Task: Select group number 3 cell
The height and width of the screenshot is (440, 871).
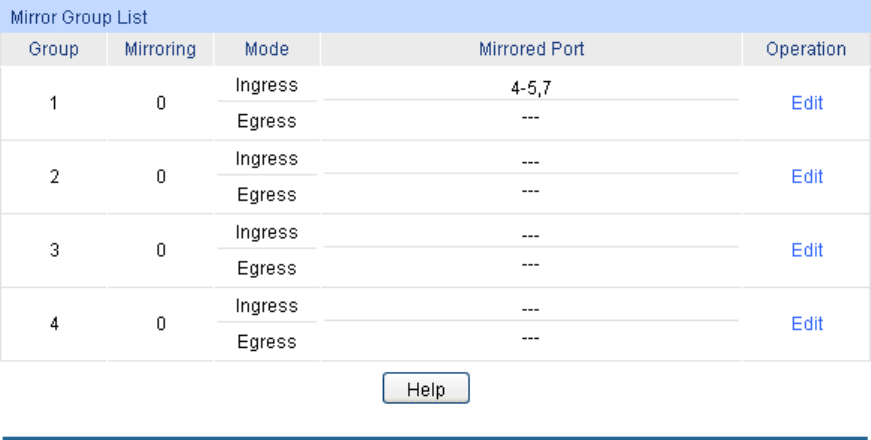Action: 54,250
